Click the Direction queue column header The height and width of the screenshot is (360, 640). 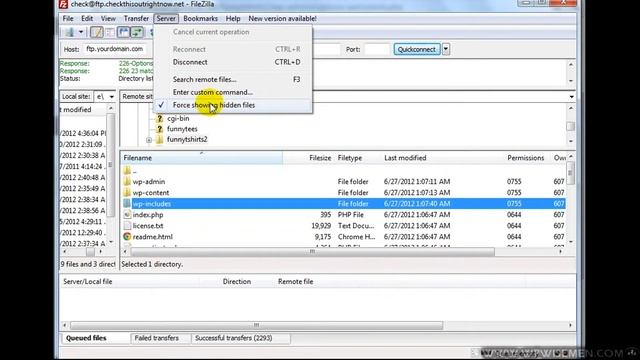point(237,282)
